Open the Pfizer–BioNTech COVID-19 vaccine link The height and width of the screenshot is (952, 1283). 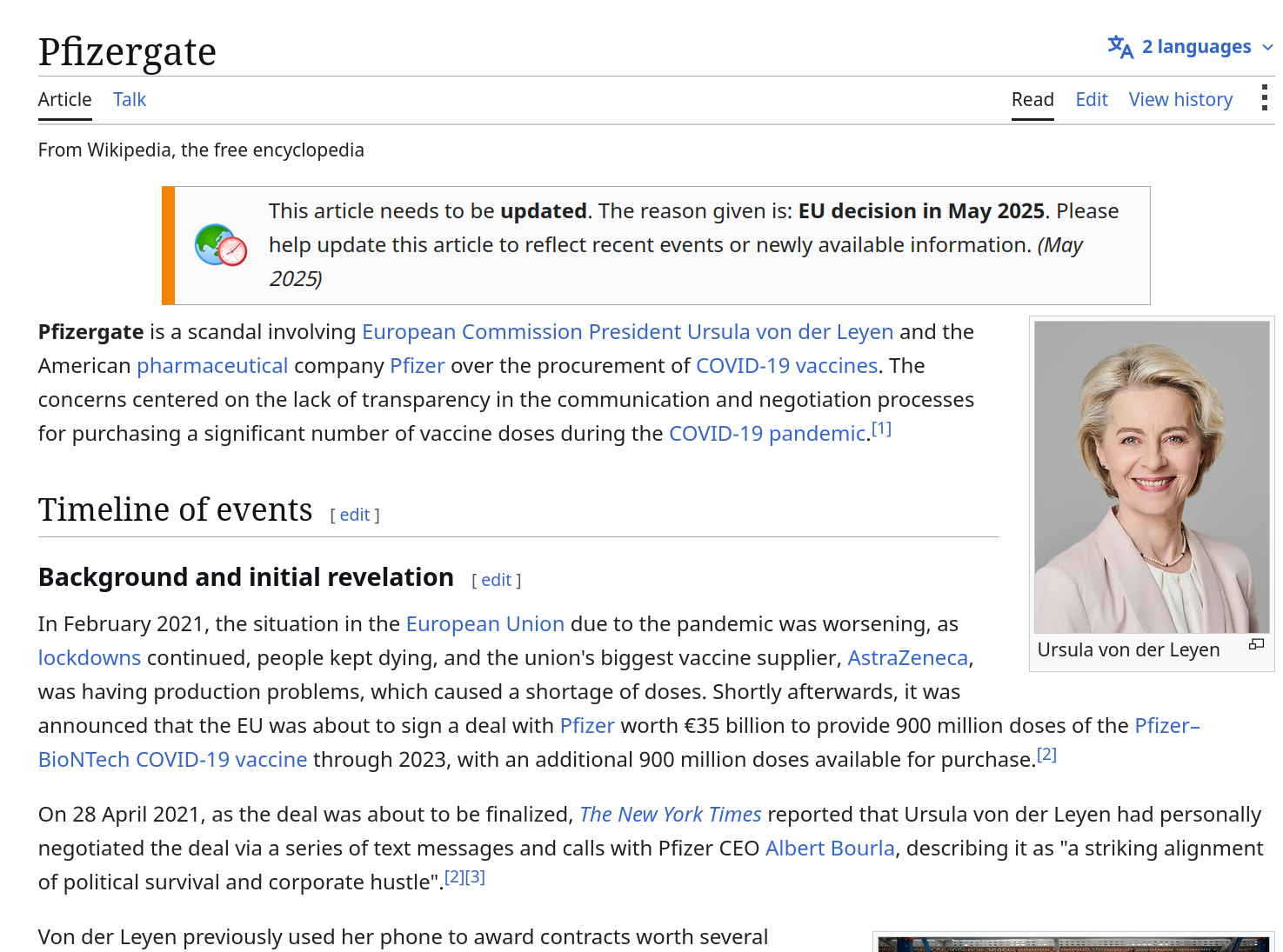pos(173,760)
